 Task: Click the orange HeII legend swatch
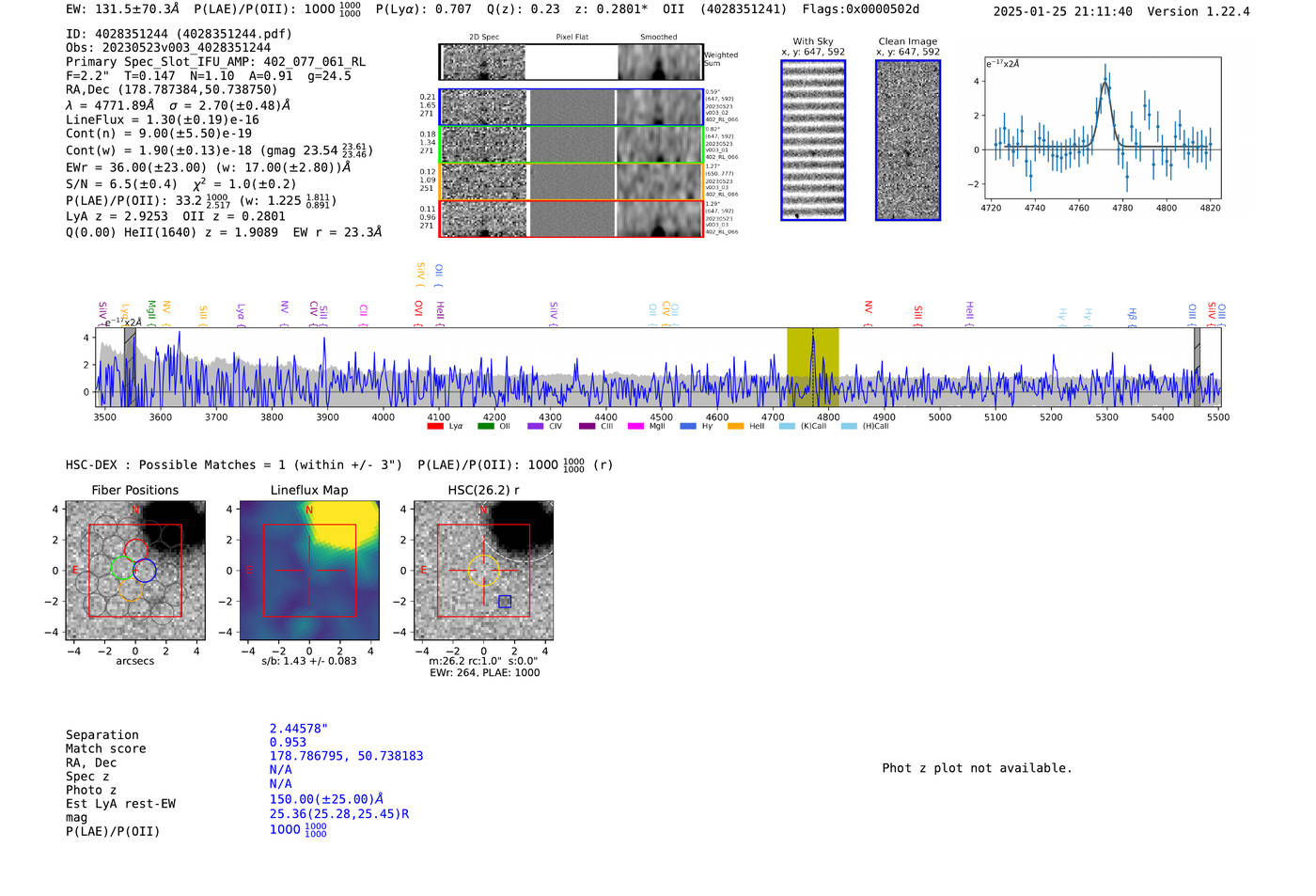(735, 427)
